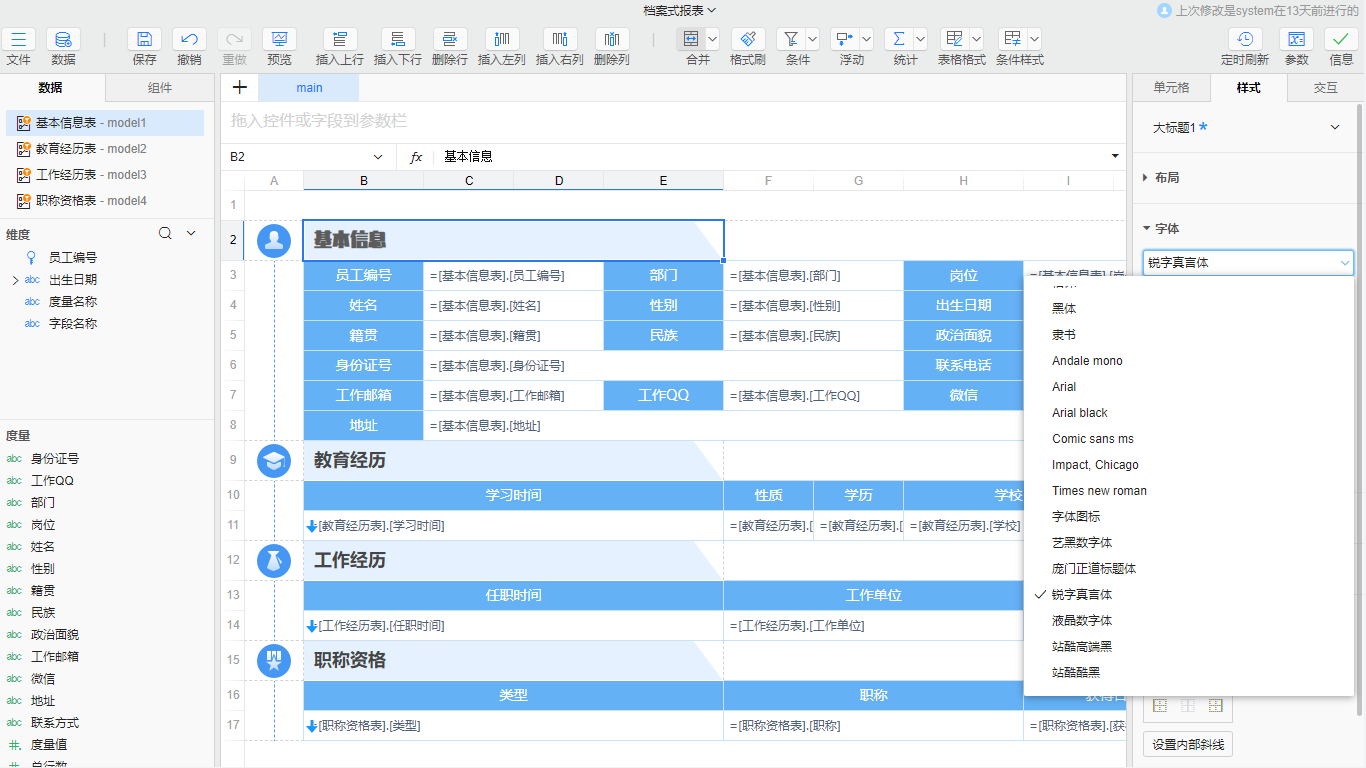Switch to the 交互 tab

[1326, 88]
